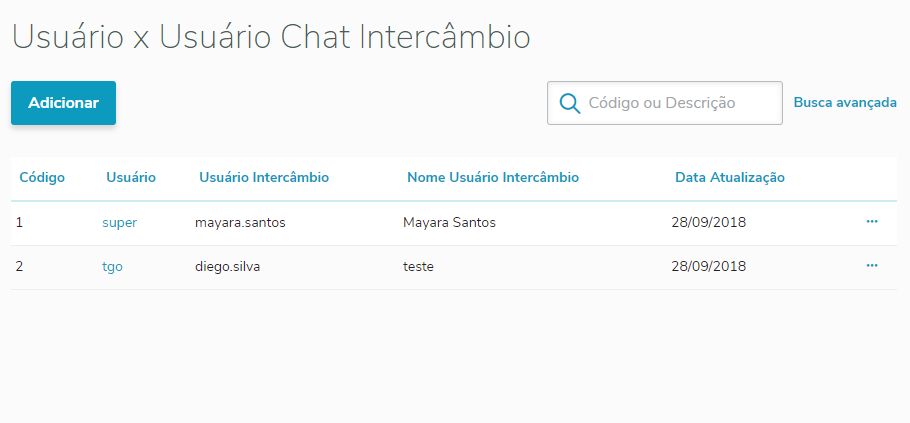The height and width of the screenshot is (423, 910).
Task: Click the Adicionar button
Action: tap(63, 103)
